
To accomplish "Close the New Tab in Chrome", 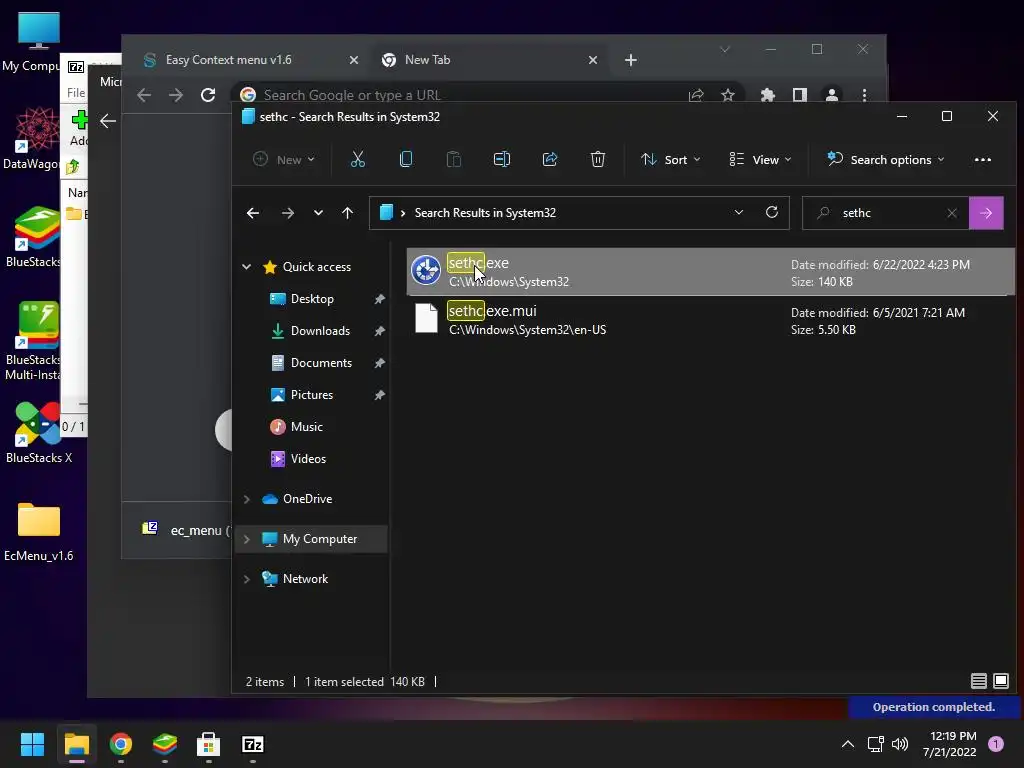I will [x=592, y=60].
